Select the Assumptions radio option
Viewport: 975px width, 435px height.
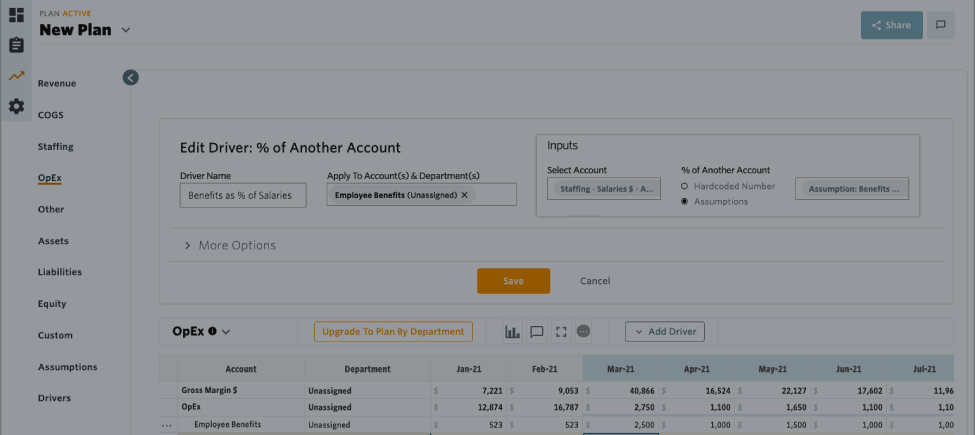[684, 202]
